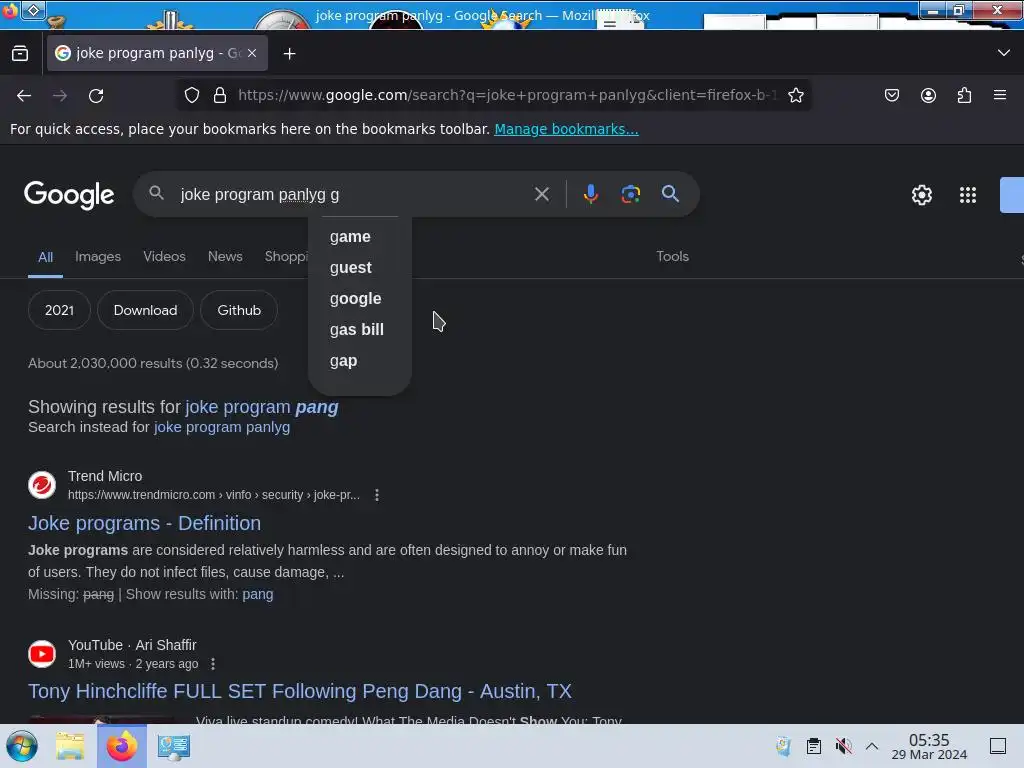Viewport: 1024px width, 768px height.
Task: Open tracking protection shield icon
Action: click(191, 95)
